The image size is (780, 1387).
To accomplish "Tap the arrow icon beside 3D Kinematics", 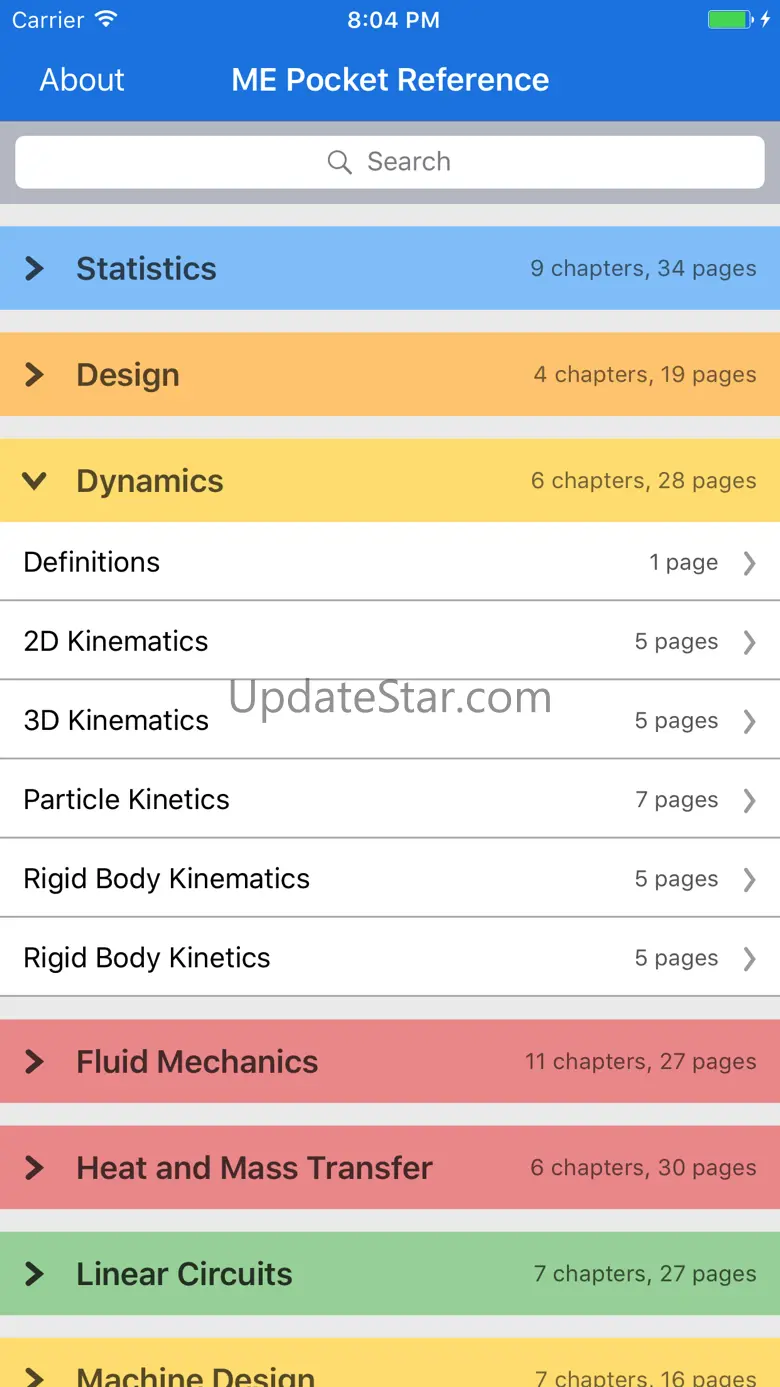I will pyautogui.click(x=749, y=721).
